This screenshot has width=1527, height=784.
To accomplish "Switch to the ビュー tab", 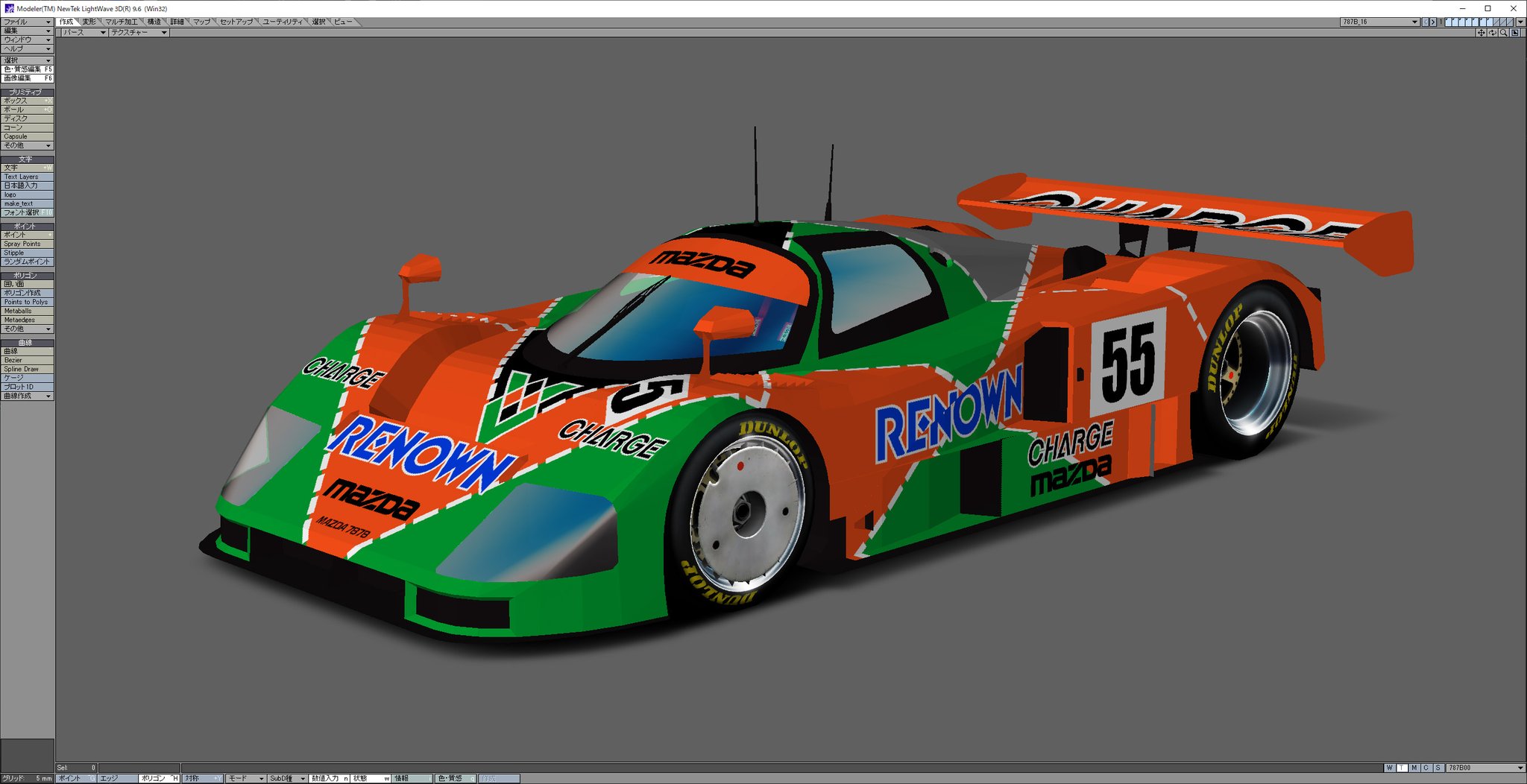I will [x=343, y=22].
